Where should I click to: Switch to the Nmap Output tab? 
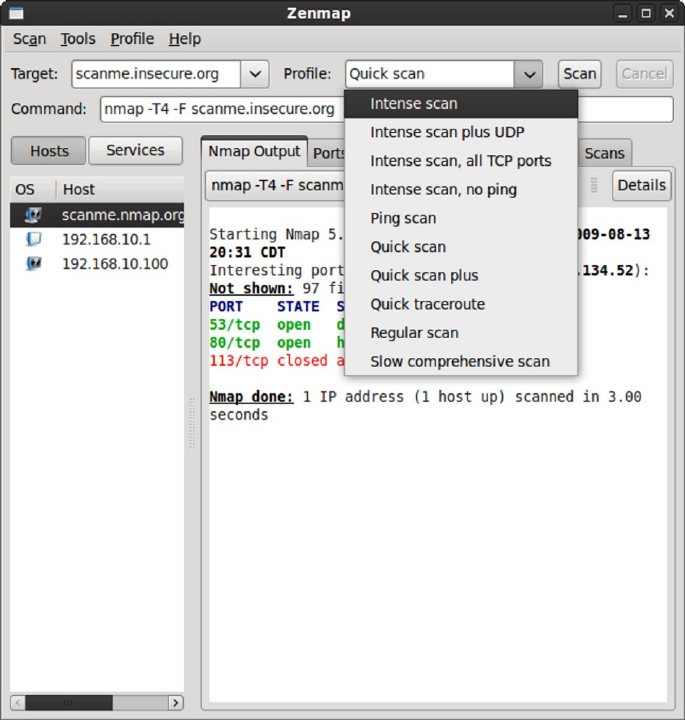(254, 152)
